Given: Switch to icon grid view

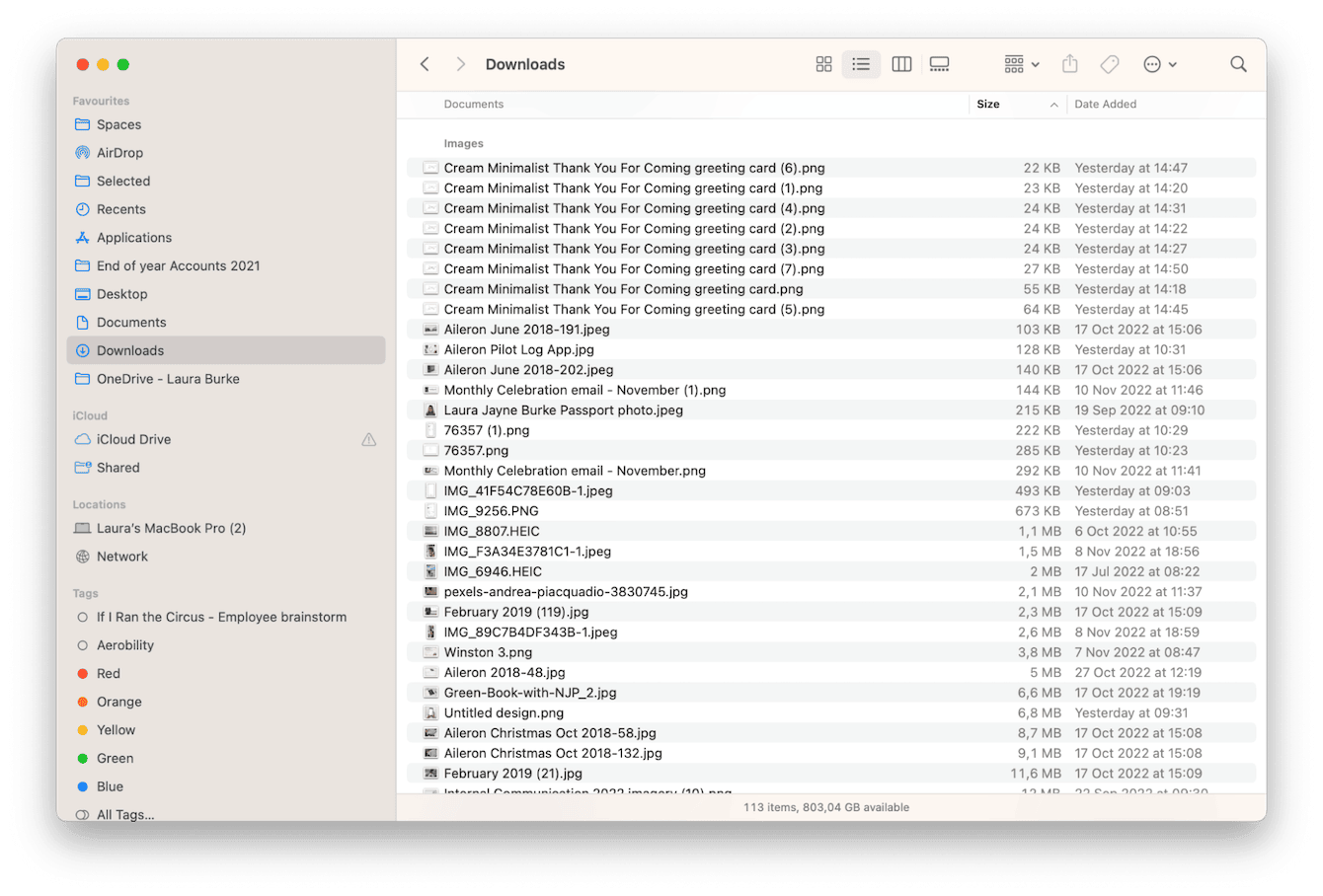Looking at the screenshot, I should (823, 63).
